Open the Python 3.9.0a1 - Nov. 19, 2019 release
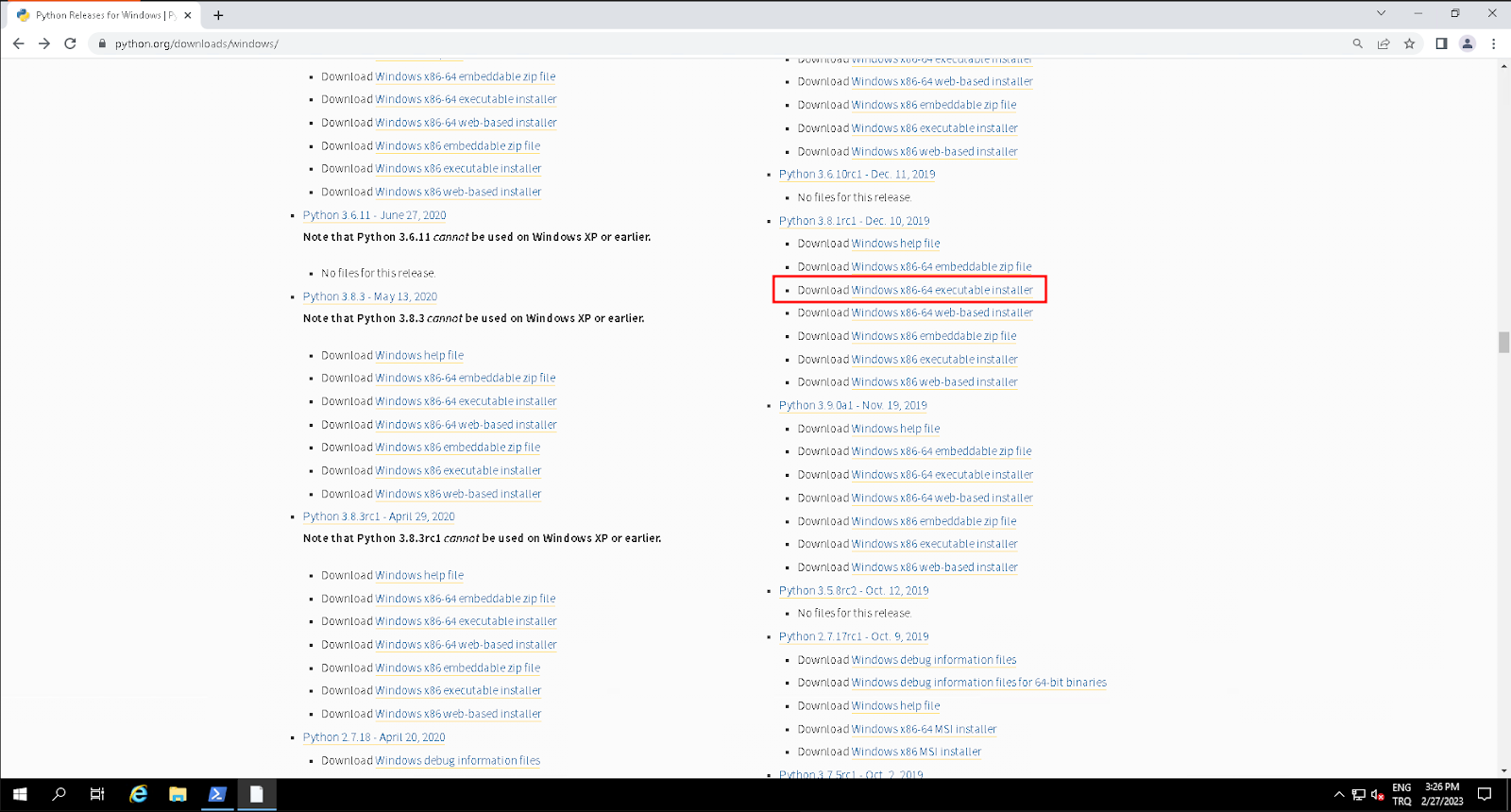The height and width of the screenshot is (812, 1511). click(x=853, y=405)
